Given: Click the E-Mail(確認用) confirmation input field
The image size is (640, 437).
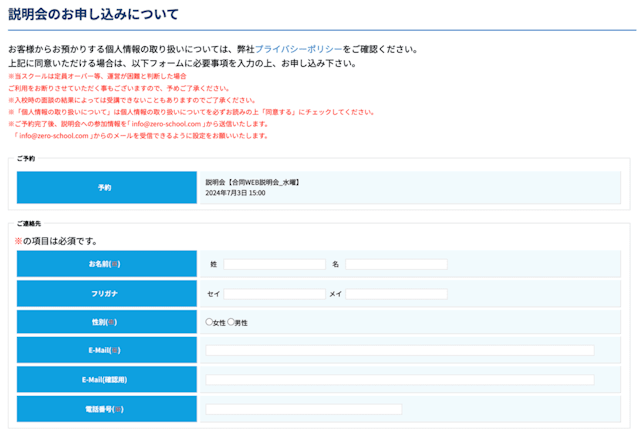Looking at the screenshot, I should [x=400, y=380].
